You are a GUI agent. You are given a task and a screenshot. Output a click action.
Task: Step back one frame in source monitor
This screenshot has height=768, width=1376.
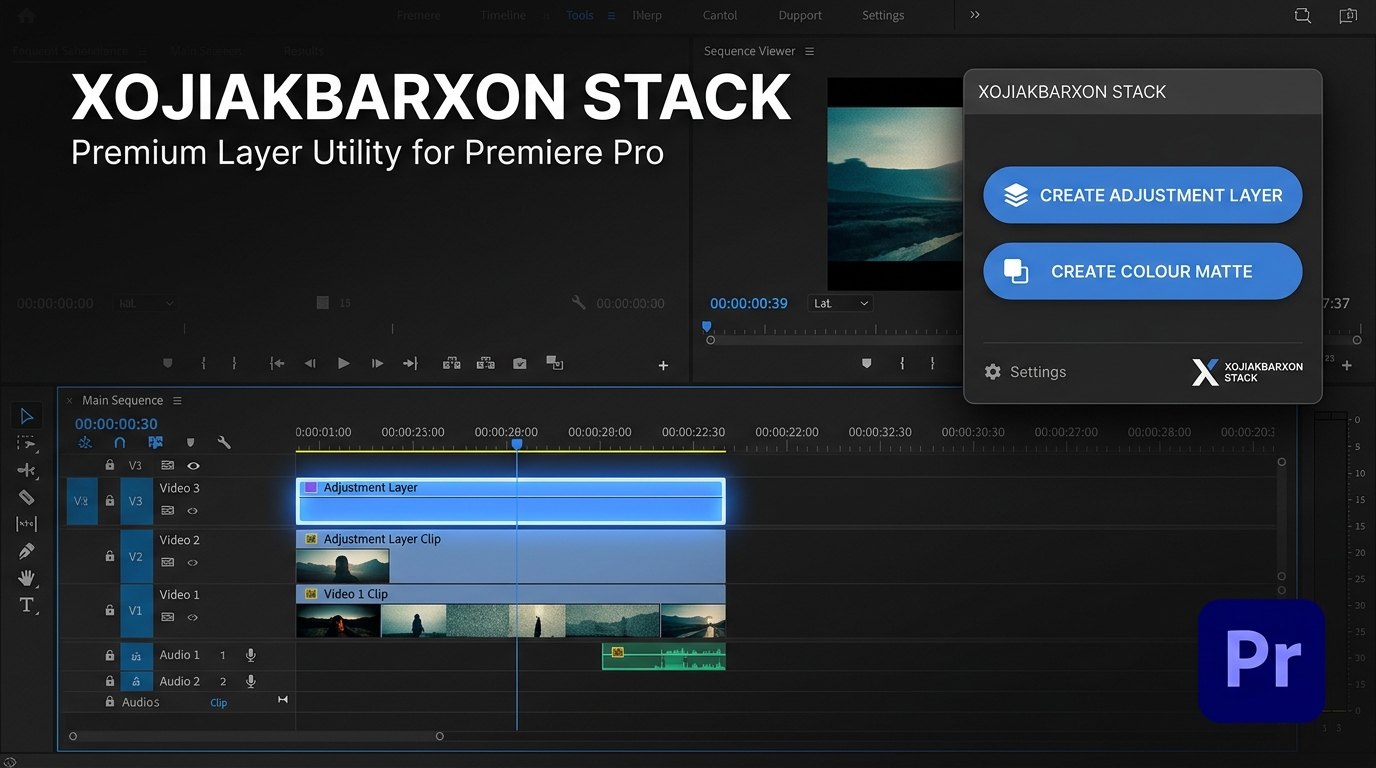310,364
